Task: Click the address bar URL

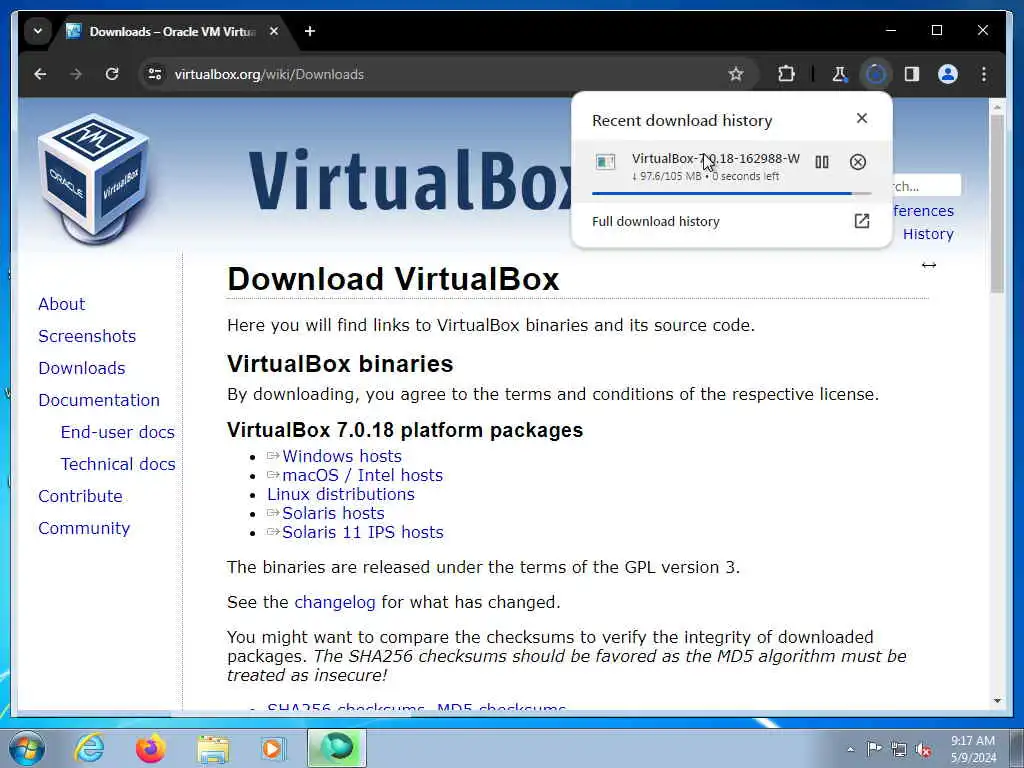Action: tap(269, 74)
